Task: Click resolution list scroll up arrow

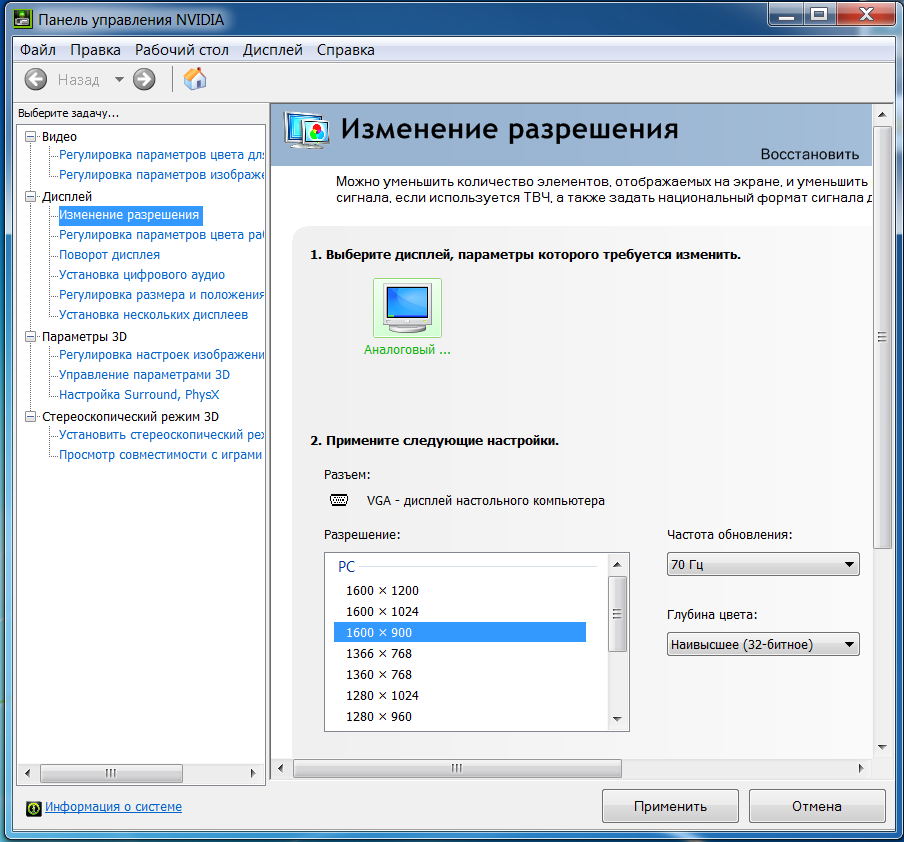Action: coord(617,565)
